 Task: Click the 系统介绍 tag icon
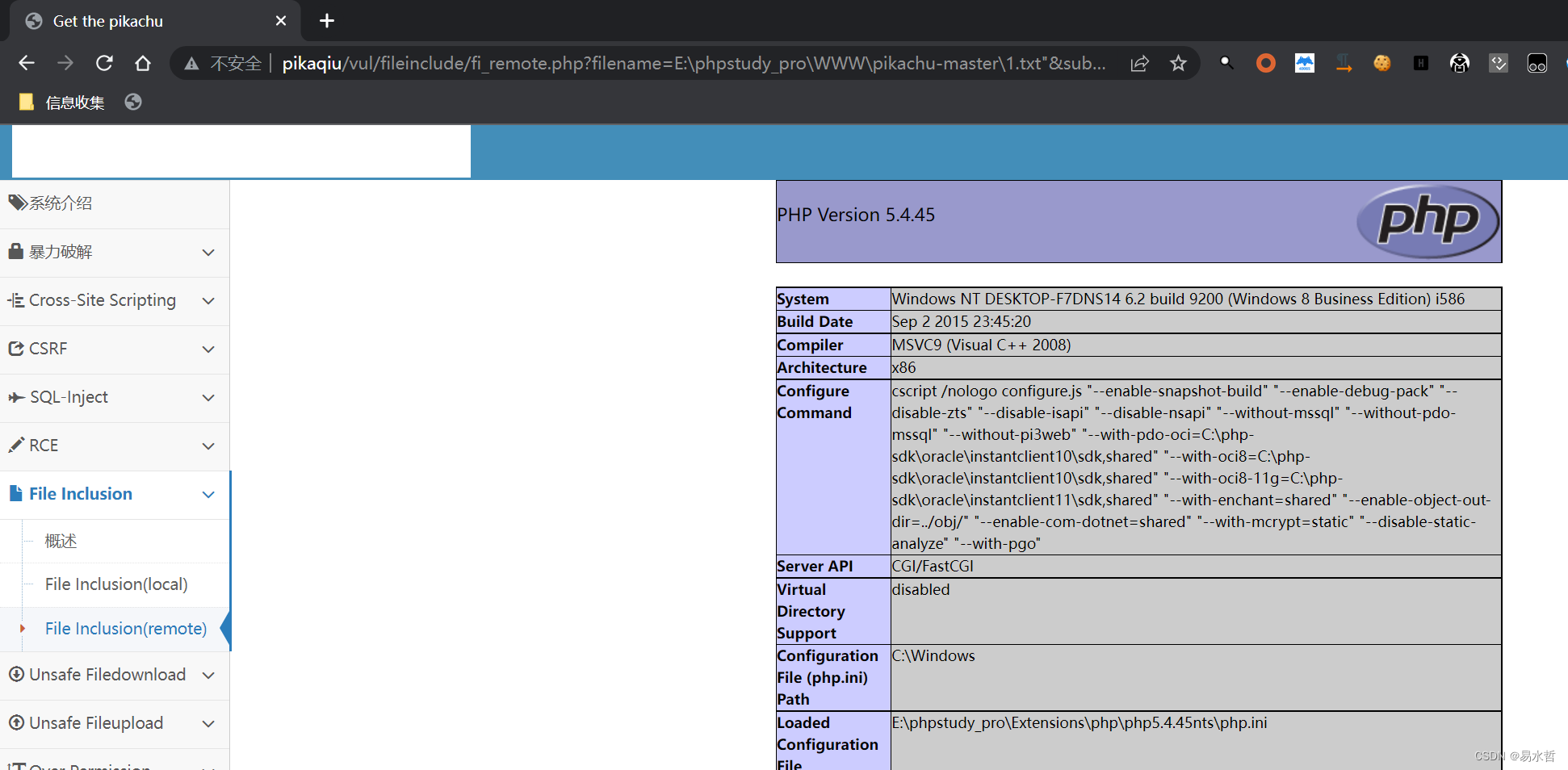17,203
